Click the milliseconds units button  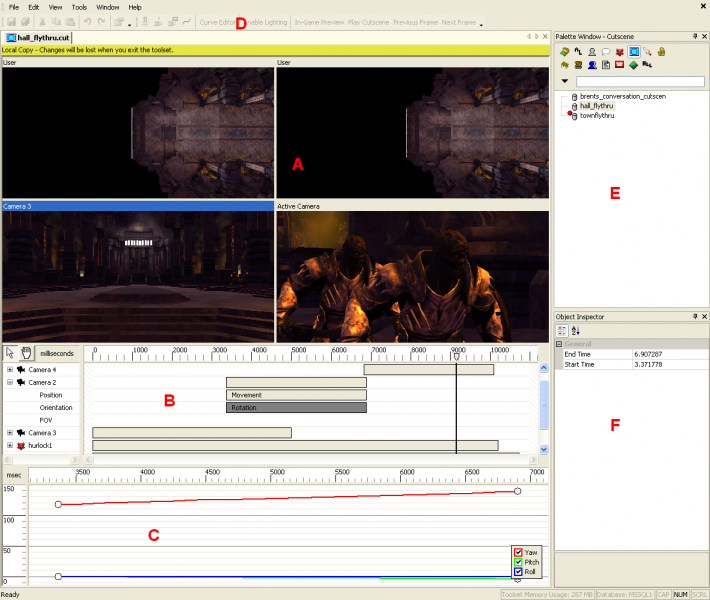click(59, 353)
